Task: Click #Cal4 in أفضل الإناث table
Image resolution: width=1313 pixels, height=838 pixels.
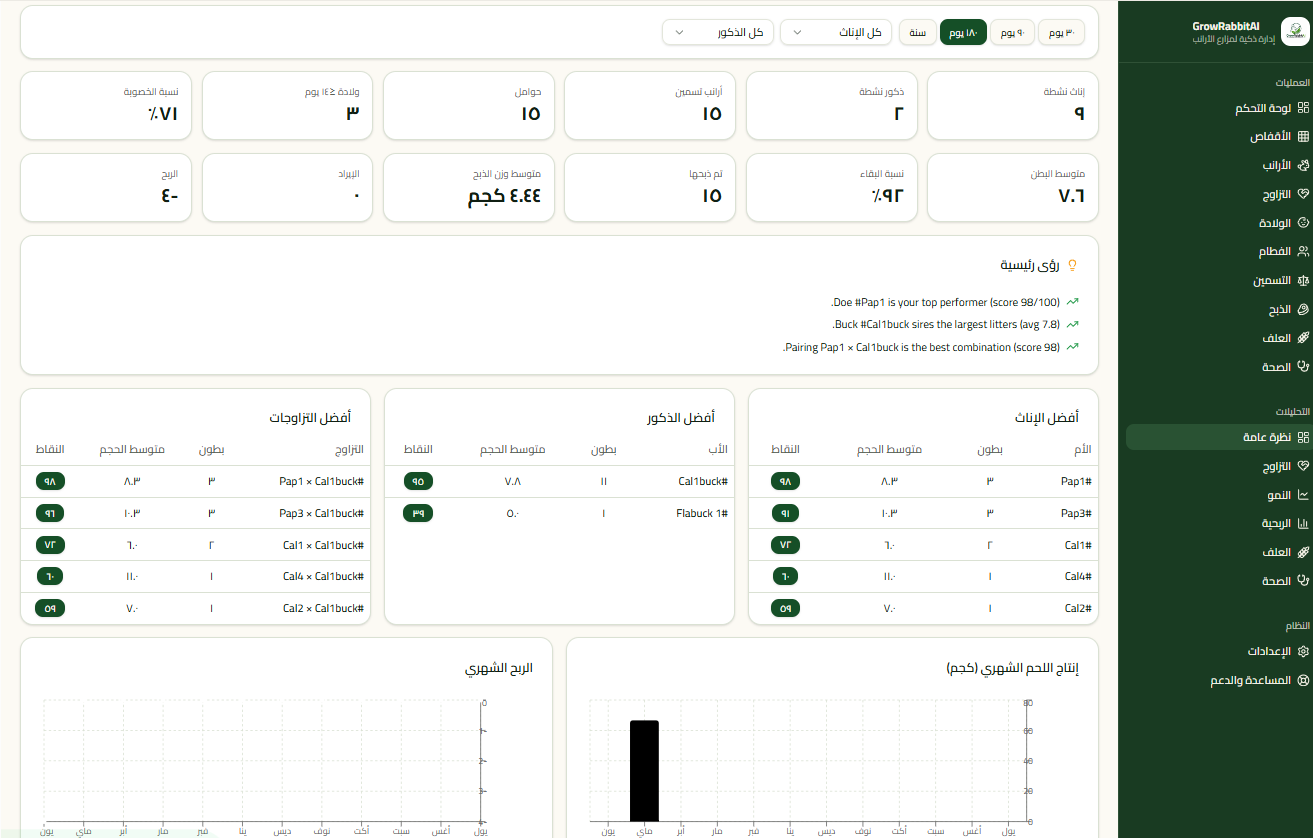Action: pyautogui.click(x=1078, y=576)
